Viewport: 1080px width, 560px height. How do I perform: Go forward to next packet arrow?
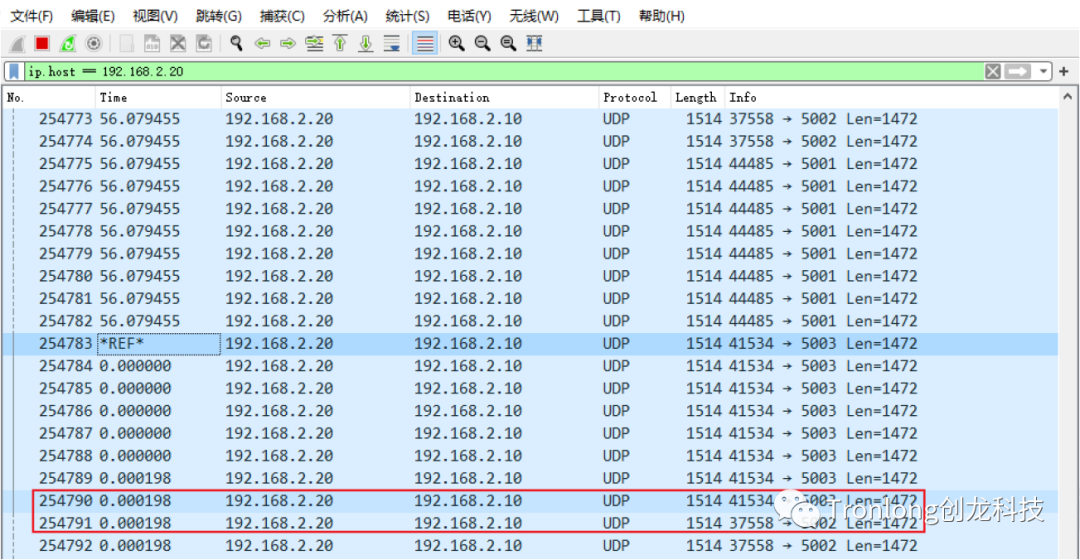pos(288,44)
